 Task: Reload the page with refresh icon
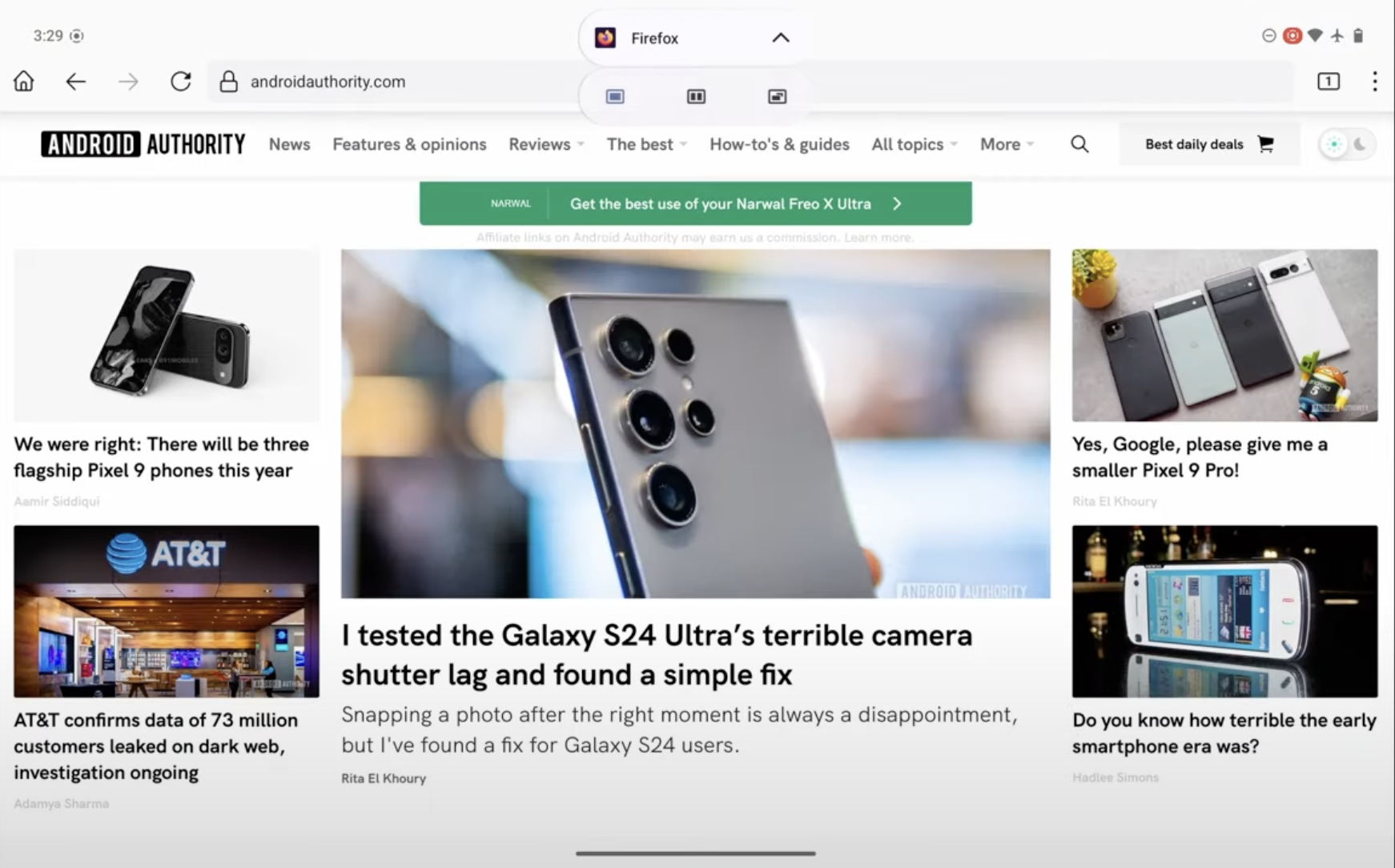(x=181, y=81)
